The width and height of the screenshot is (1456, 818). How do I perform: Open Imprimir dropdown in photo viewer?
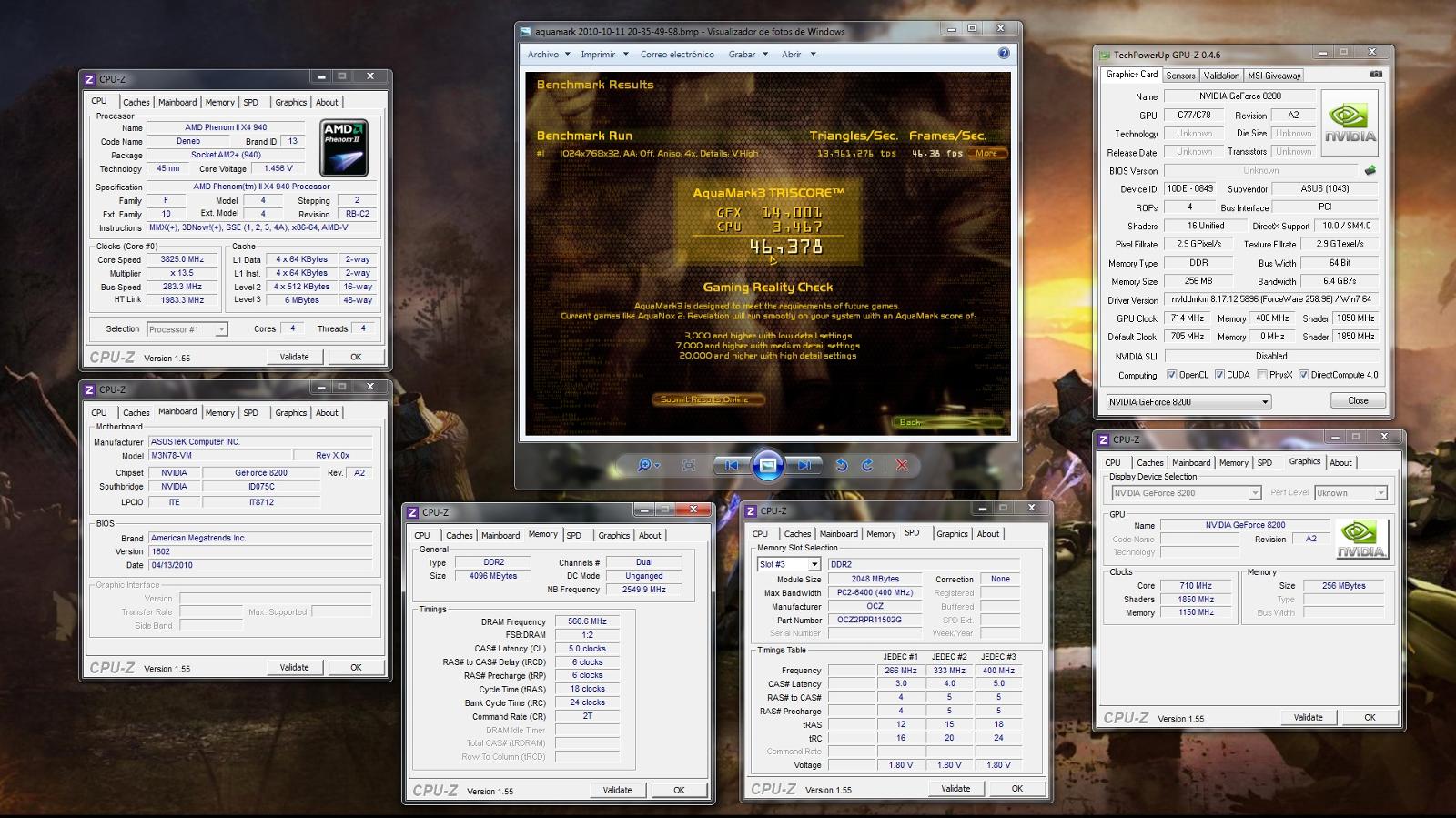602,54
